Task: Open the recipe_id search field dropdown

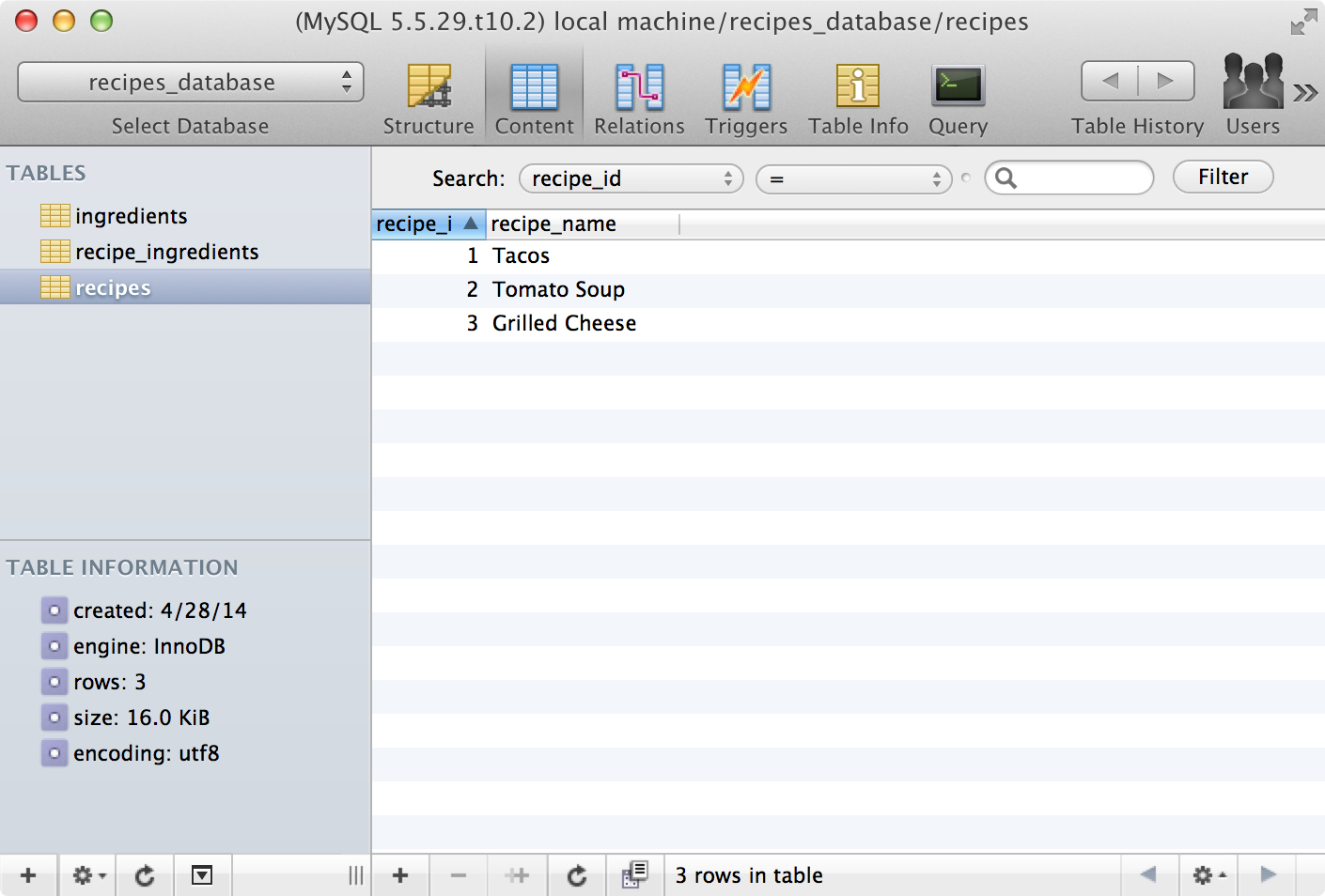Action: [631, 178]
